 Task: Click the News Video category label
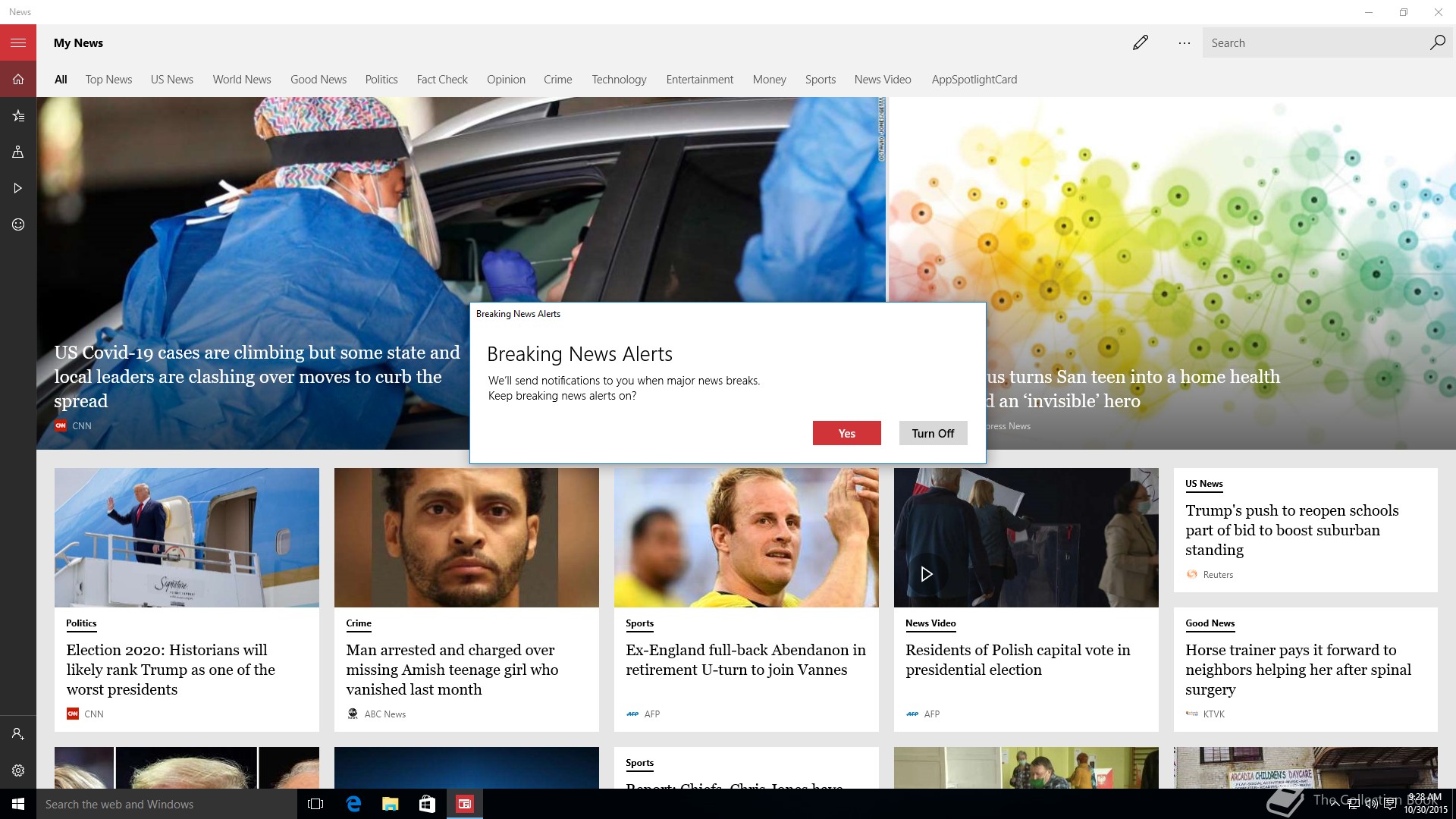930,623
